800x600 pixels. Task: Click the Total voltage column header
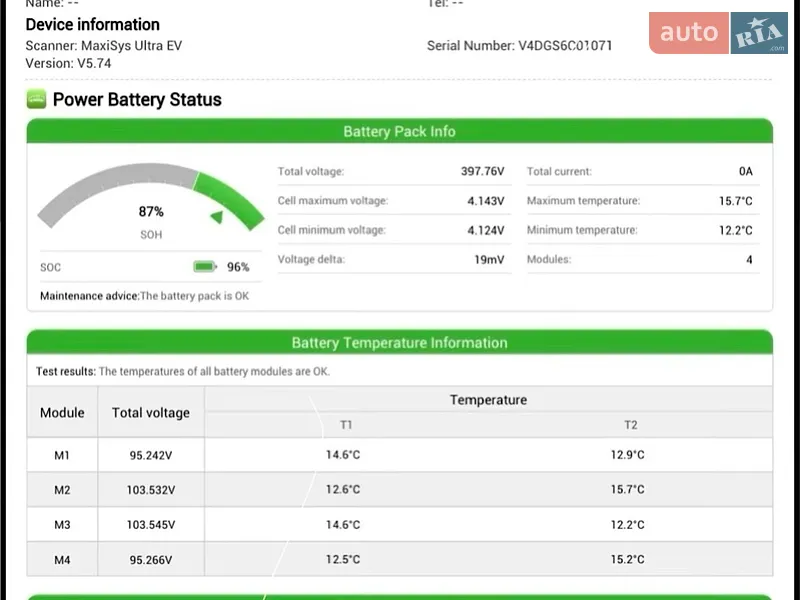tap(151, 412)
